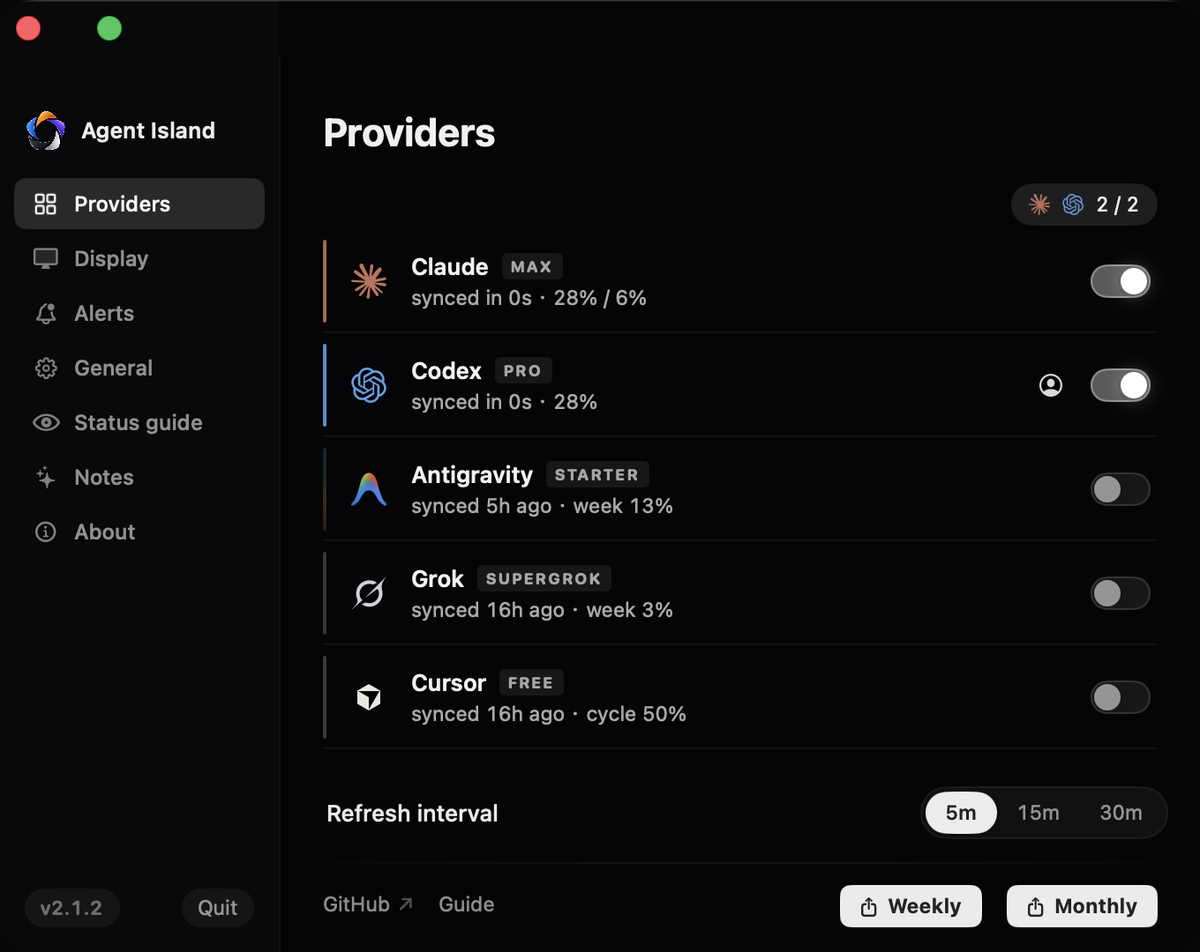Screen dimensions: 1200x952
Task: Click the MAX plan badge next to Claude
Action: tap(532, 267)
